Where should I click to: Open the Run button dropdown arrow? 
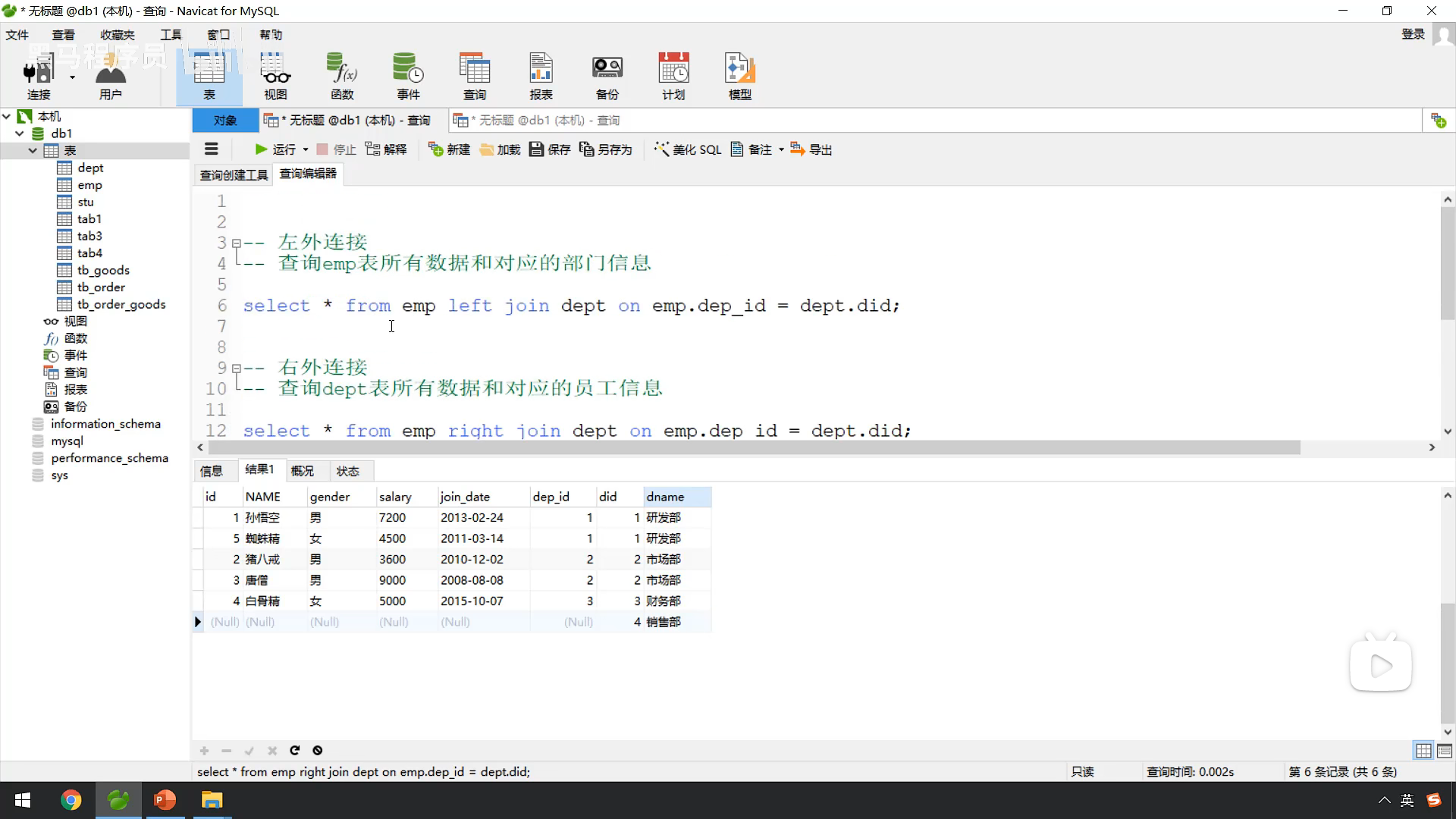pyautogui.click(x=306, y=149)
